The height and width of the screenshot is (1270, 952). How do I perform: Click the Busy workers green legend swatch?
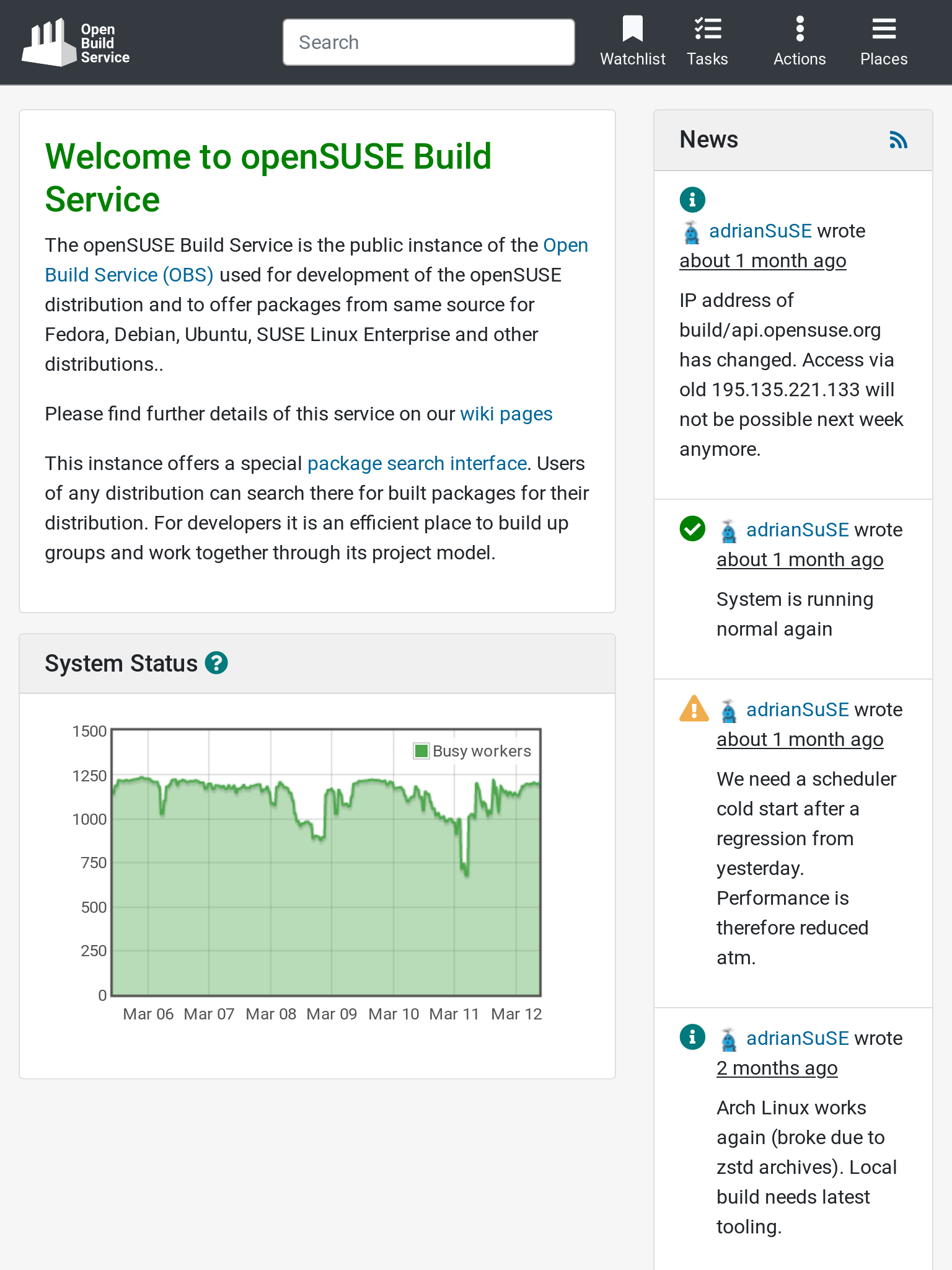tap(421, 751)
